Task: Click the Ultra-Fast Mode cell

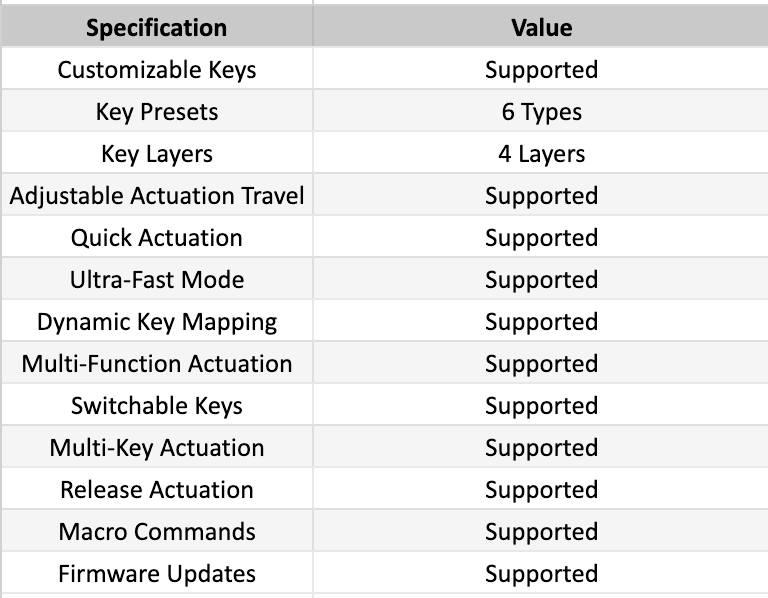Action: pos(156,280)
